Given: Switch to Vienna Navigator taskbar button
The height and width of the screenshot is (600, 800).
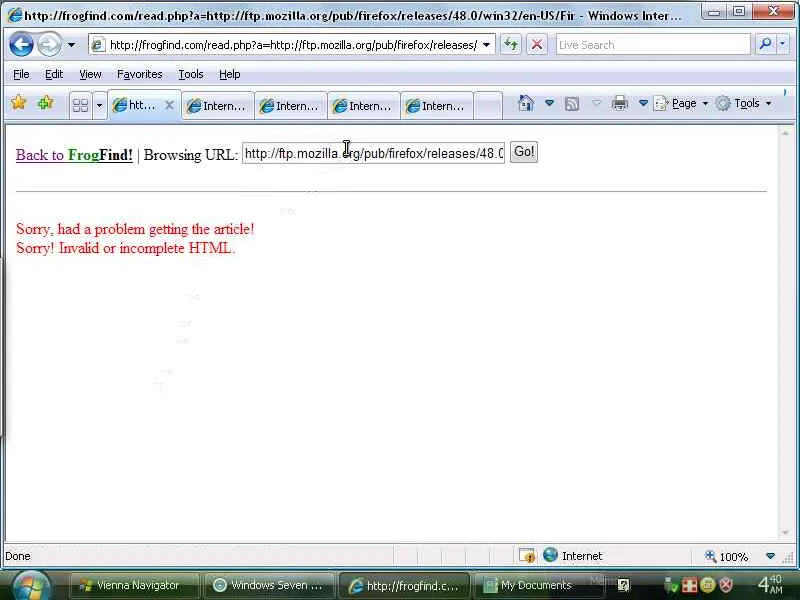Looking at the screenshot, I should [x=133, y=585].
